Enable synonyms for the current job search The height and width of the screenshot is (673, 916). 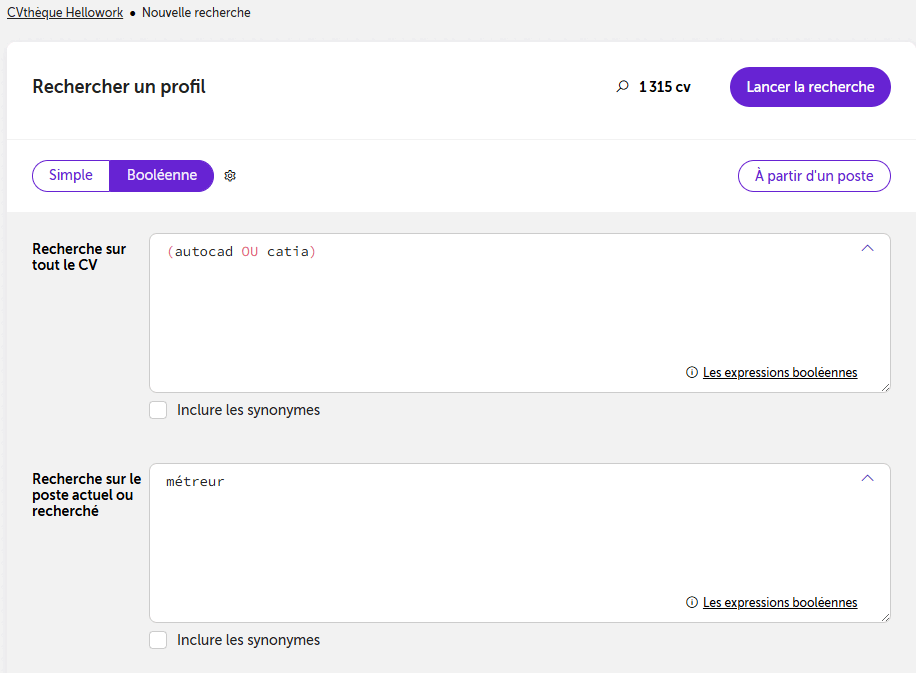point(158,640)
